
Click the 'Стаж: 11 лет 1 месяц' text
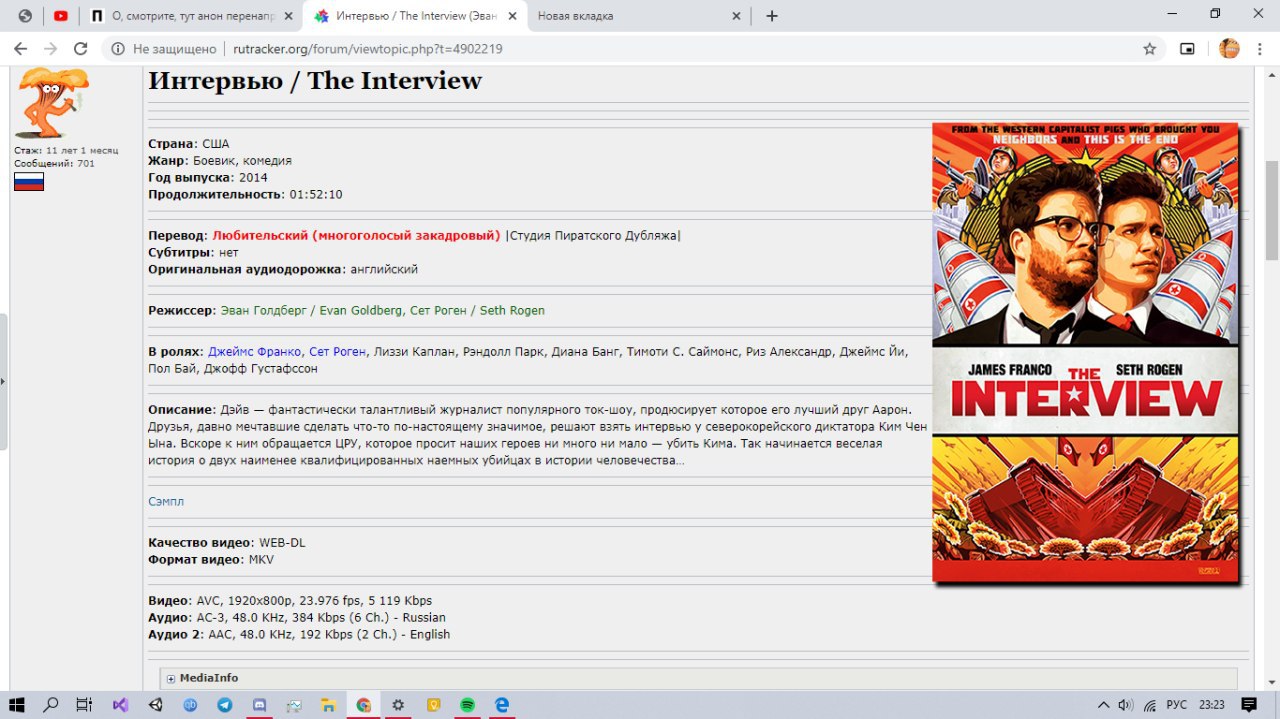(x=66, y=150)
